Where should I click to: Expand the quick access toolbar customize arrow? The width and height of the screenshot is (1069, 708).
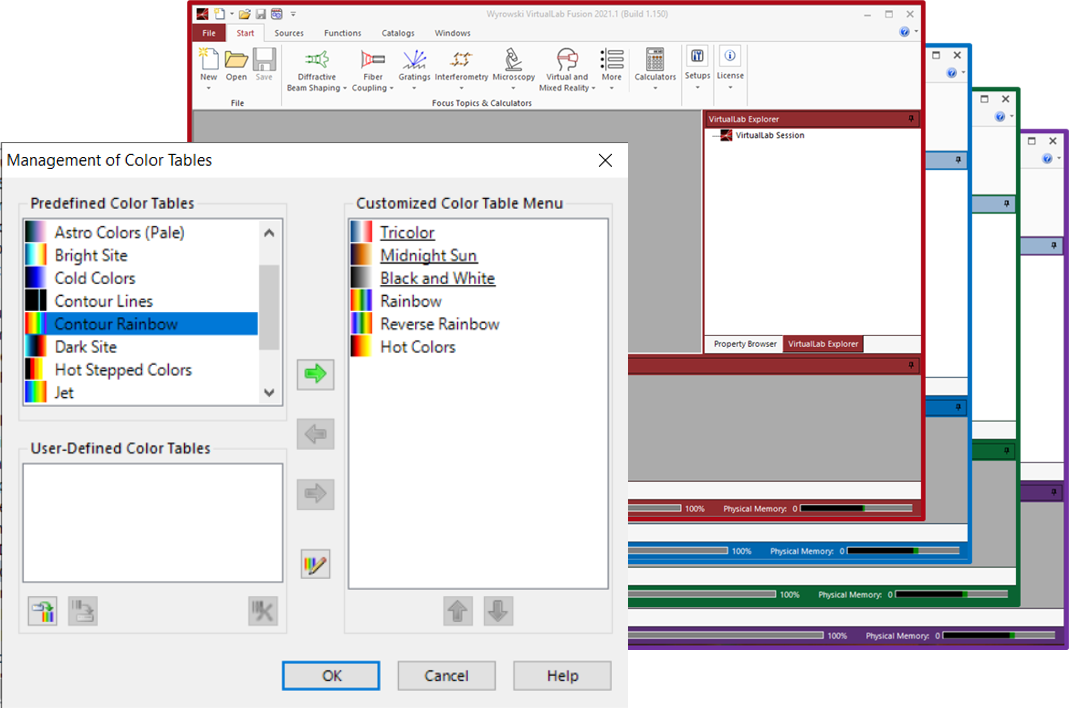[293, 14]
